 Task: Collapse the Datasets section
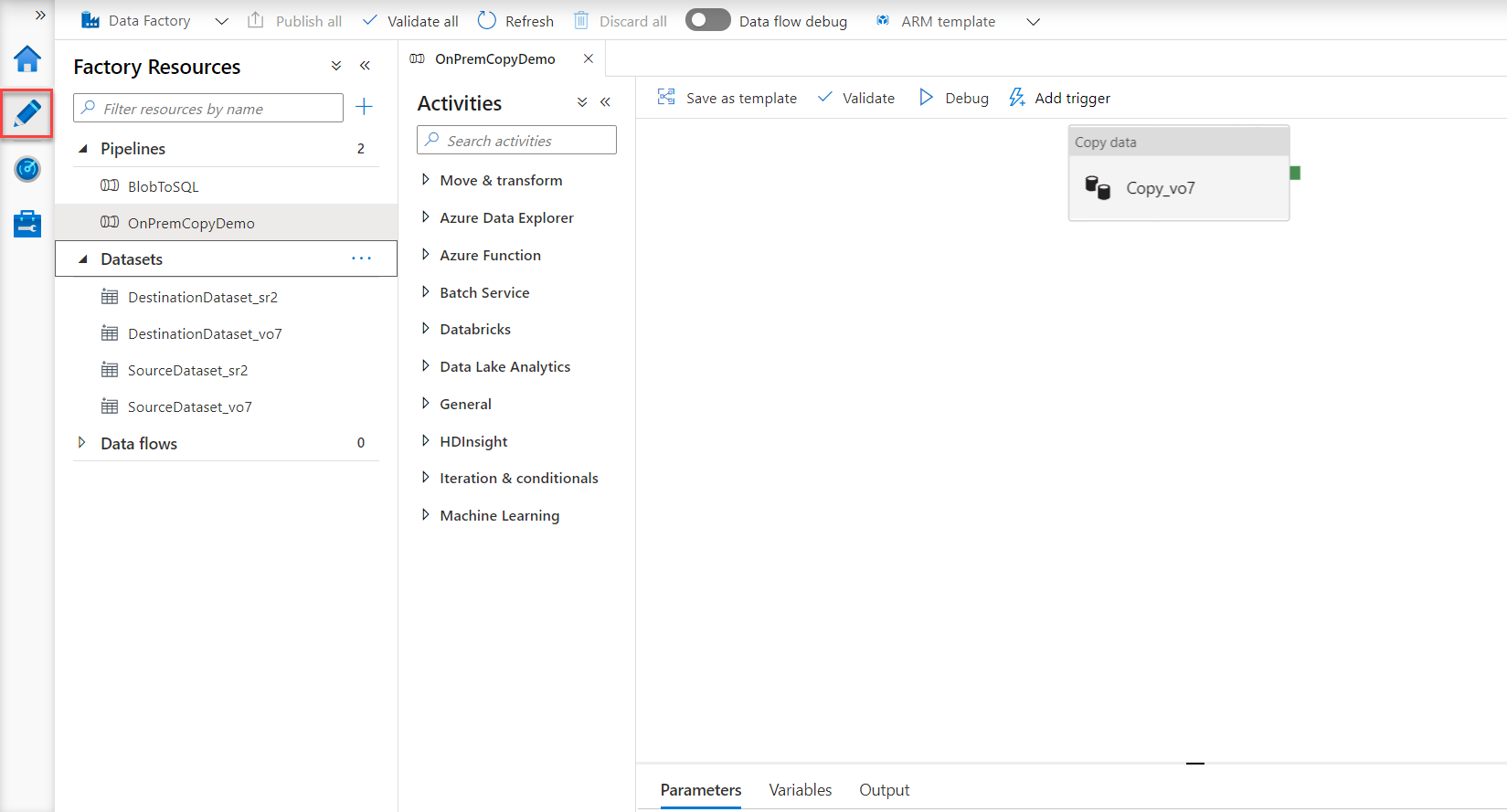[83, 258]
